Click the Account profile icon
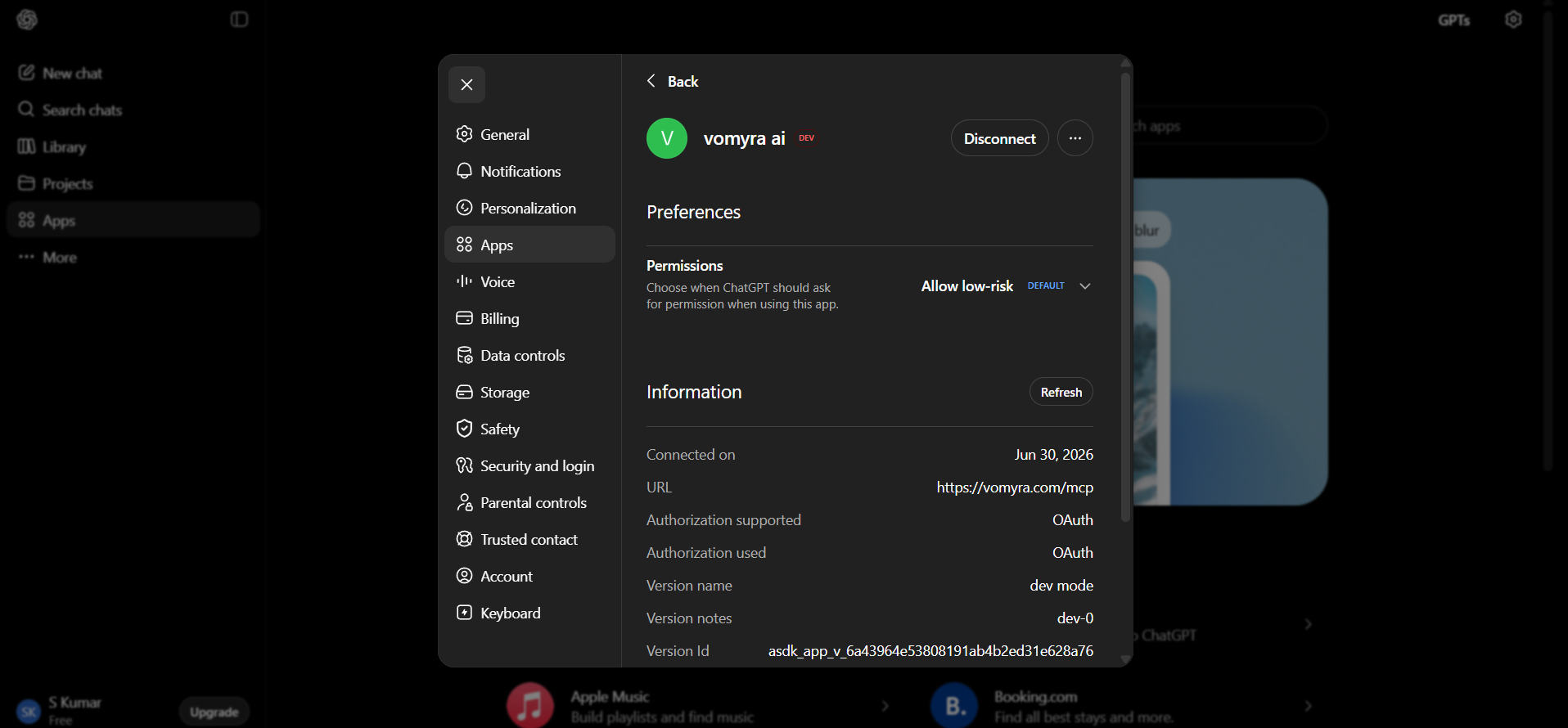1568x728 pixels. pyautogui.click(x=464, y=576)
